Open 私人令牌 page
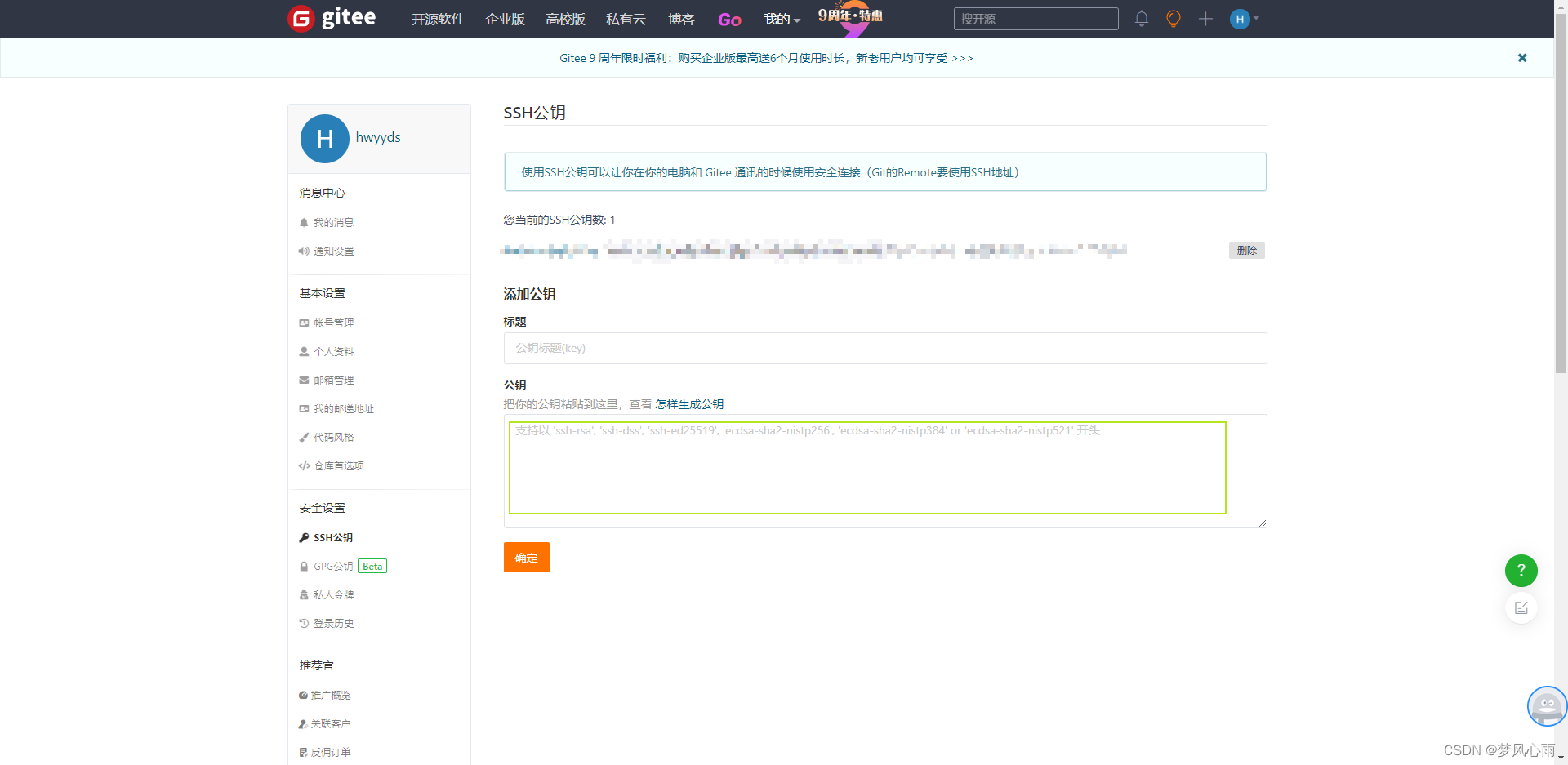Screen dimensions: 1568x765 tap(327, 594)
